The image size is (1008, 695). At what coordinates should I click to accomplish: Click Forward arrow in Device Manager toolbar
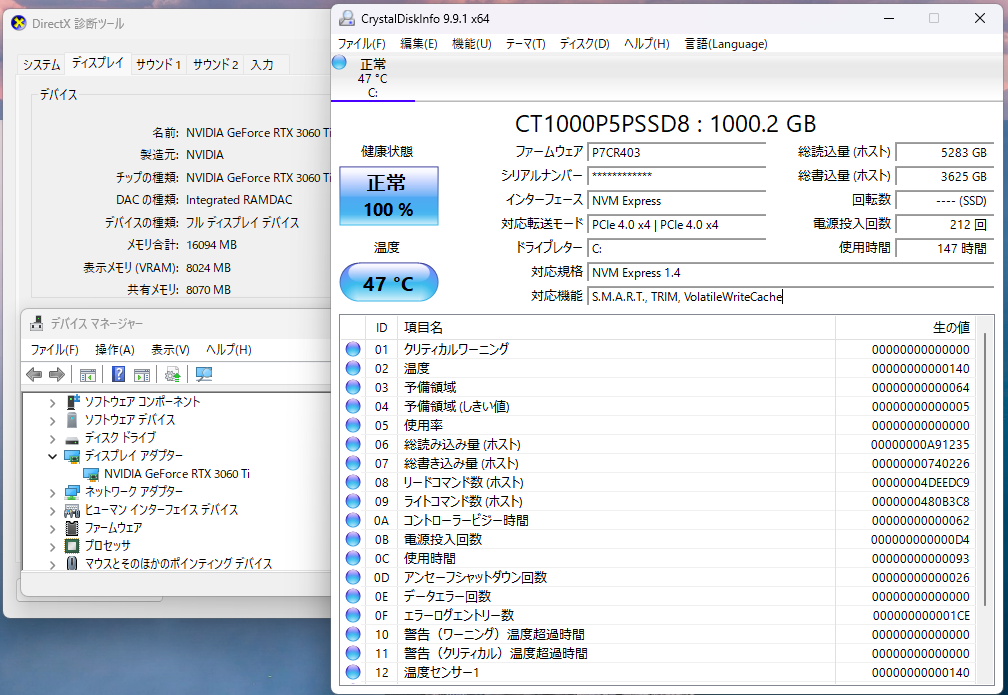(x=57, y=374)
